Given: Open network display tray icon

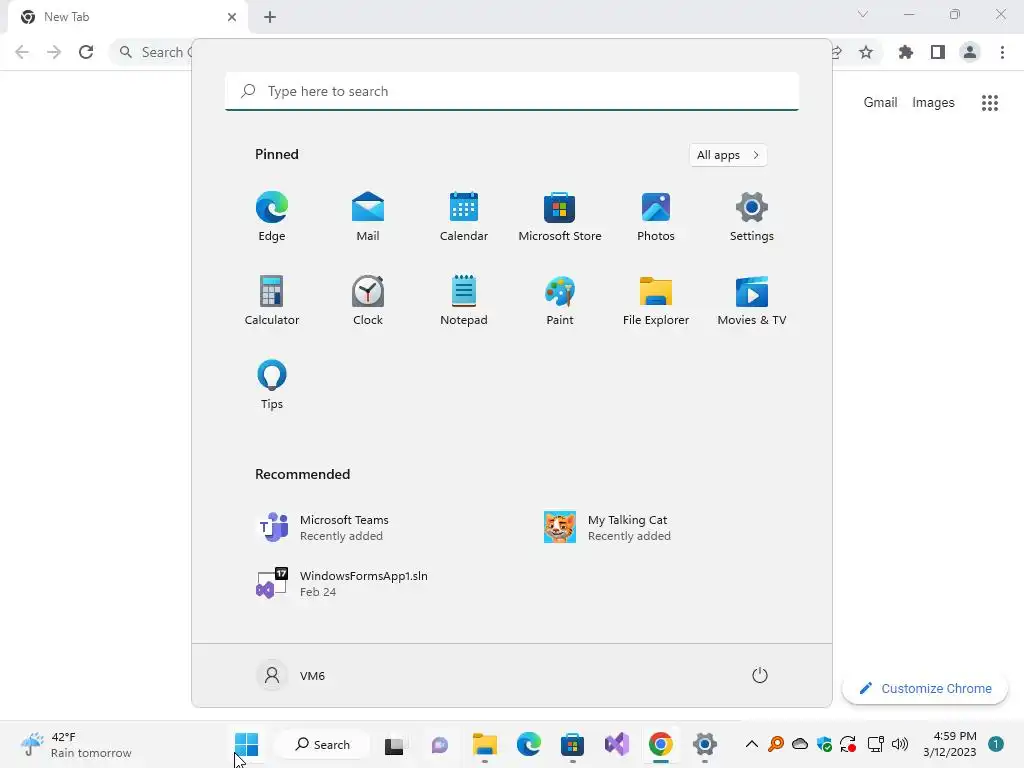Looking at the screenshot, I should point(875,744).
